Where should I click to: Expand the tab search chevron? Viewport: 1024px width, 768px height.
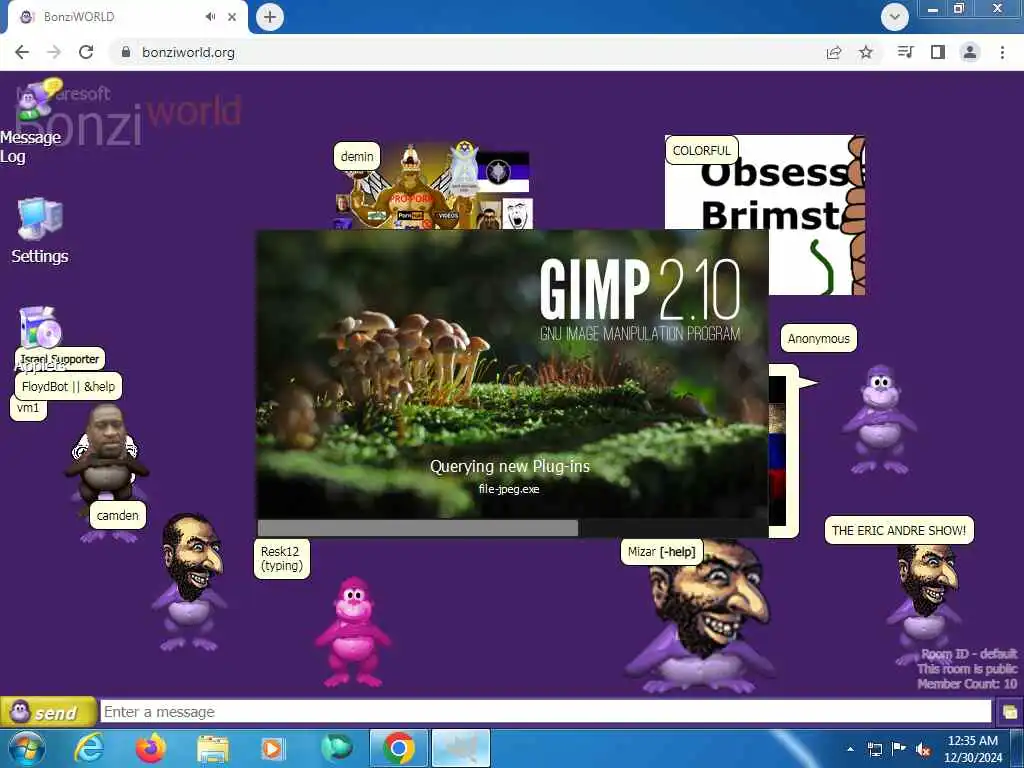pyautogui.click(x=894, y=17)
